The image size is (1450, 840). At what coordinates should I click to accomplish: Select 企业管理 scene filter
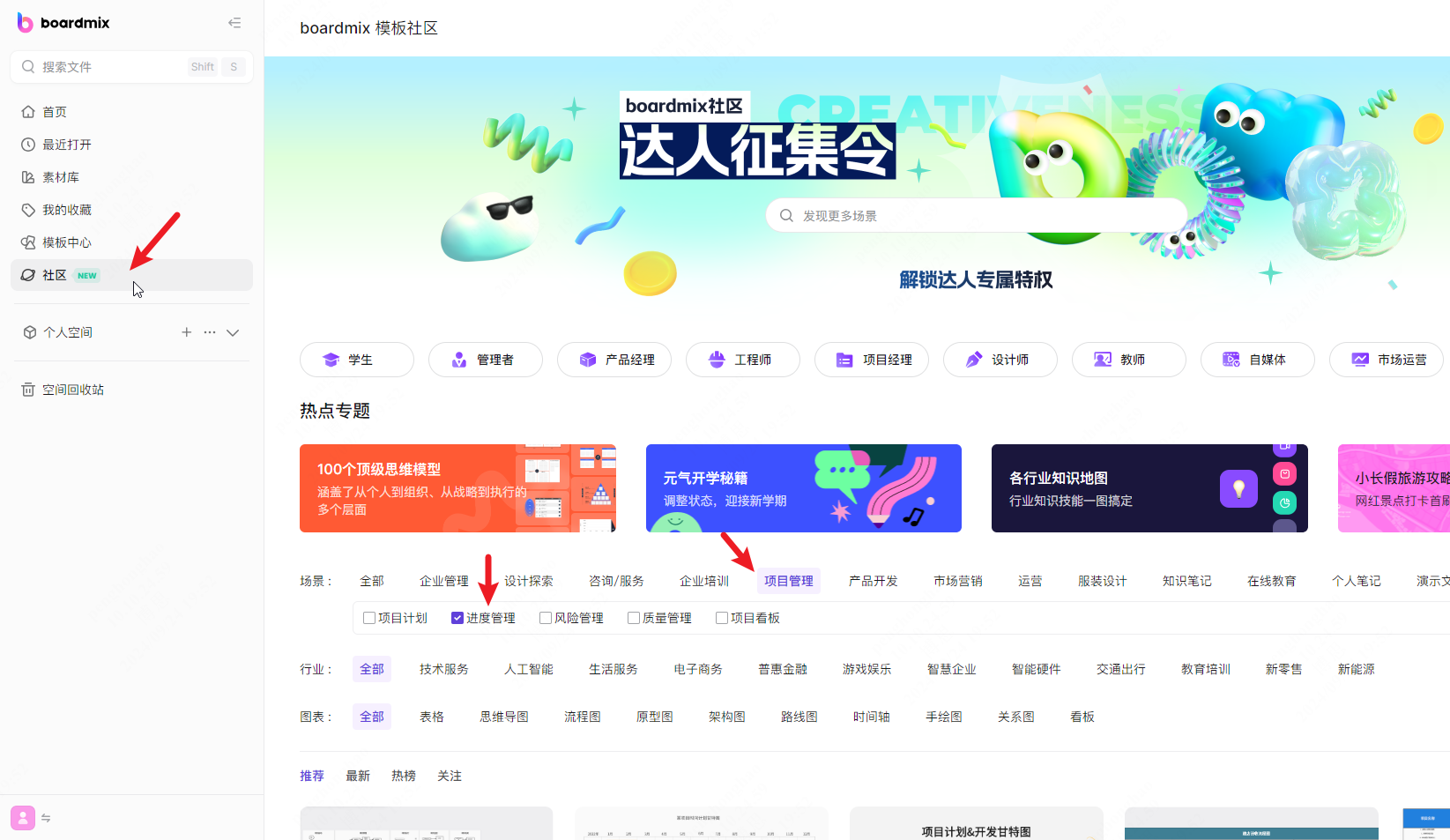tap(444, 581)
